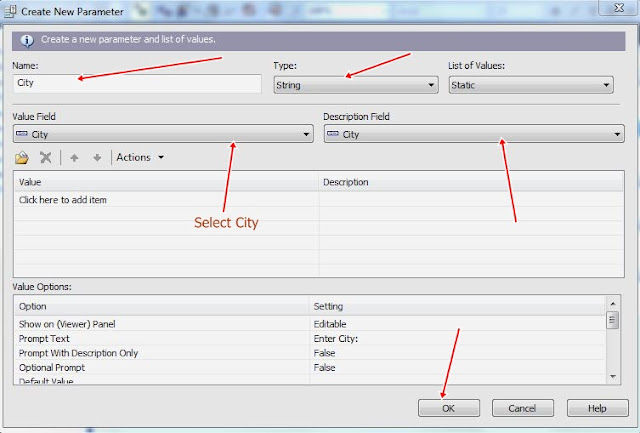
Task: Select 'Click here to add item' row
Action: pyautogui.click(x=167, y=200)
